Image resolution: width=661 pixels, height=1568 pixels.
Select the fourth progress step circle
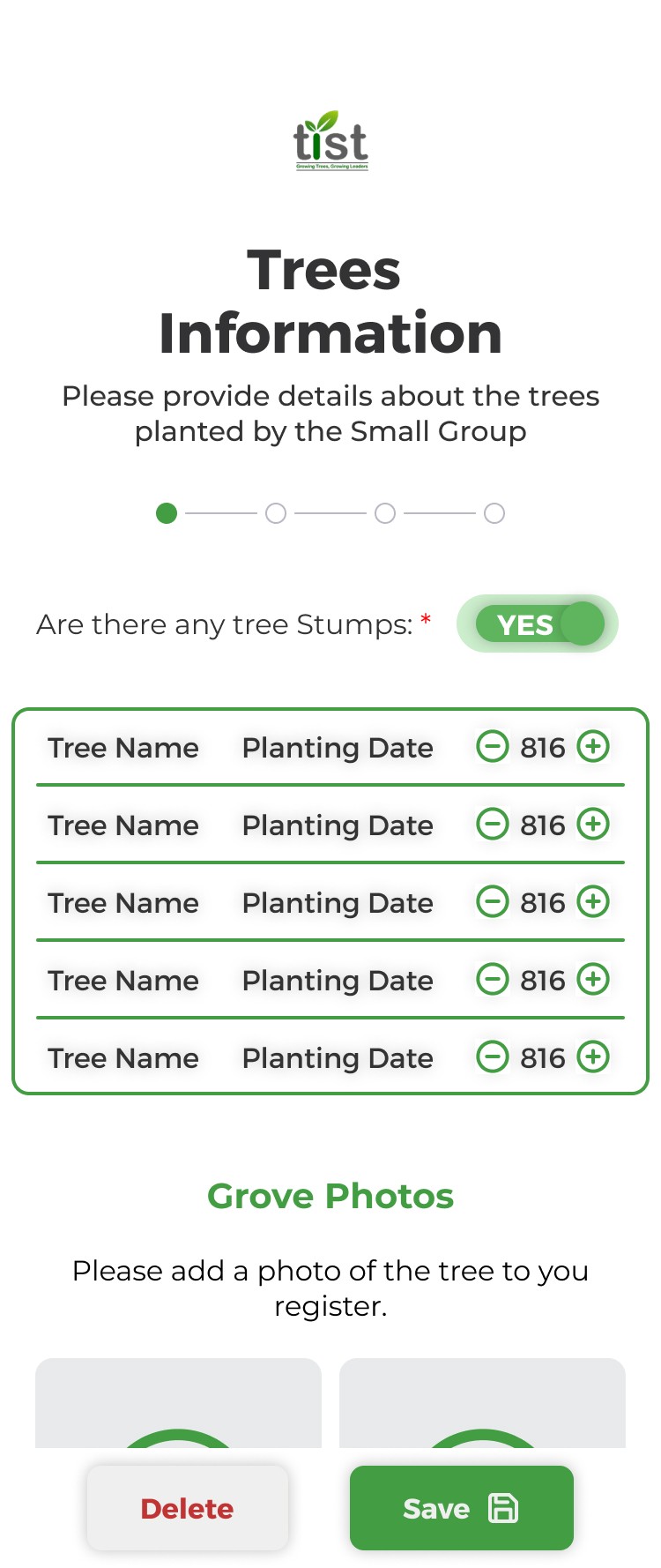point(494,513)
